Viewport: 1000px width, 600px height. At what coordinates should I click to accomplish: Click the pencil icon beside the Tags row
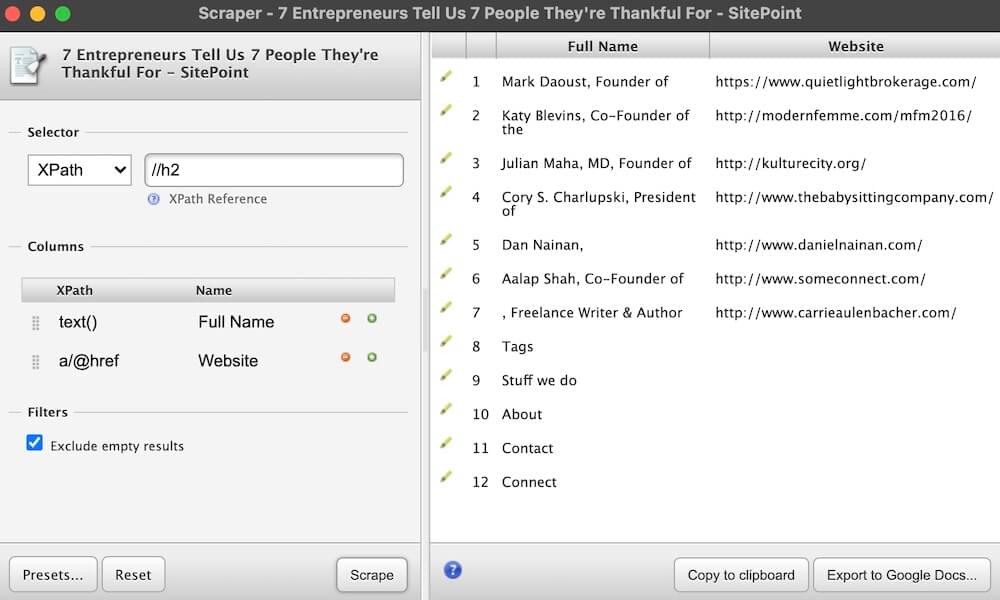446,342
